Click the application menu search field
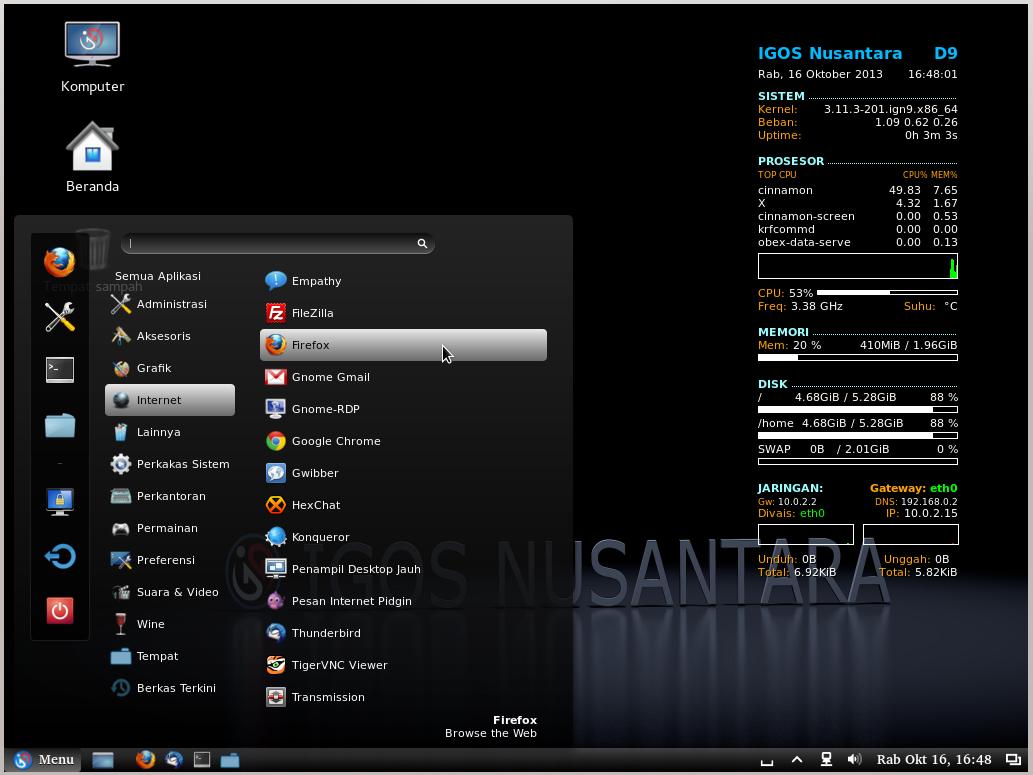The image size is (1033, 775). [x=270, y=244]
